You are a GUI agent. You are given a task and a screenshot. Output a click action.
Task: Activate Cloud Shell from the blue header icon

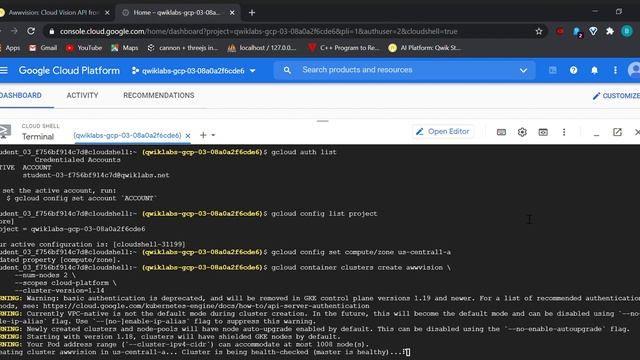553,70
